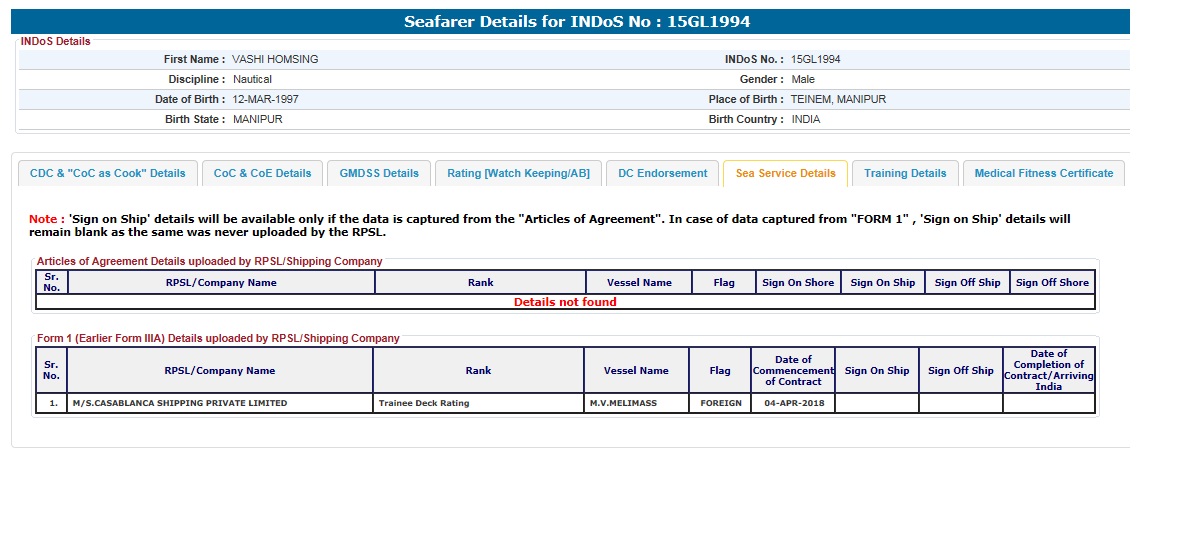Click the 04-APR-2018 contract commencement date
The width and height of the screenshot is (1181, 550).
coord(792,403)
